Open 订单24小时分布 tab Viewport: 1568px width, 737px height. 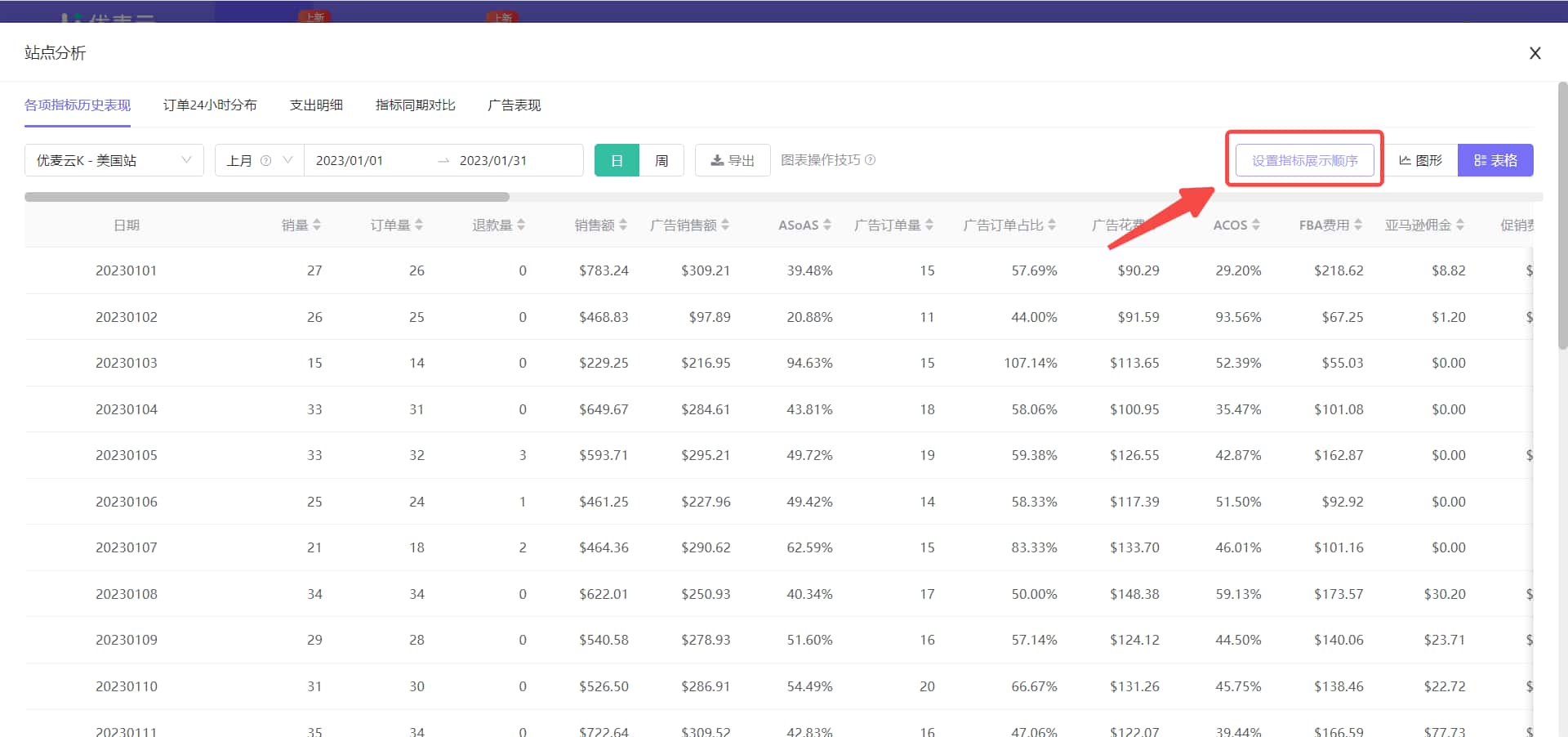click(x=210, y=105)
